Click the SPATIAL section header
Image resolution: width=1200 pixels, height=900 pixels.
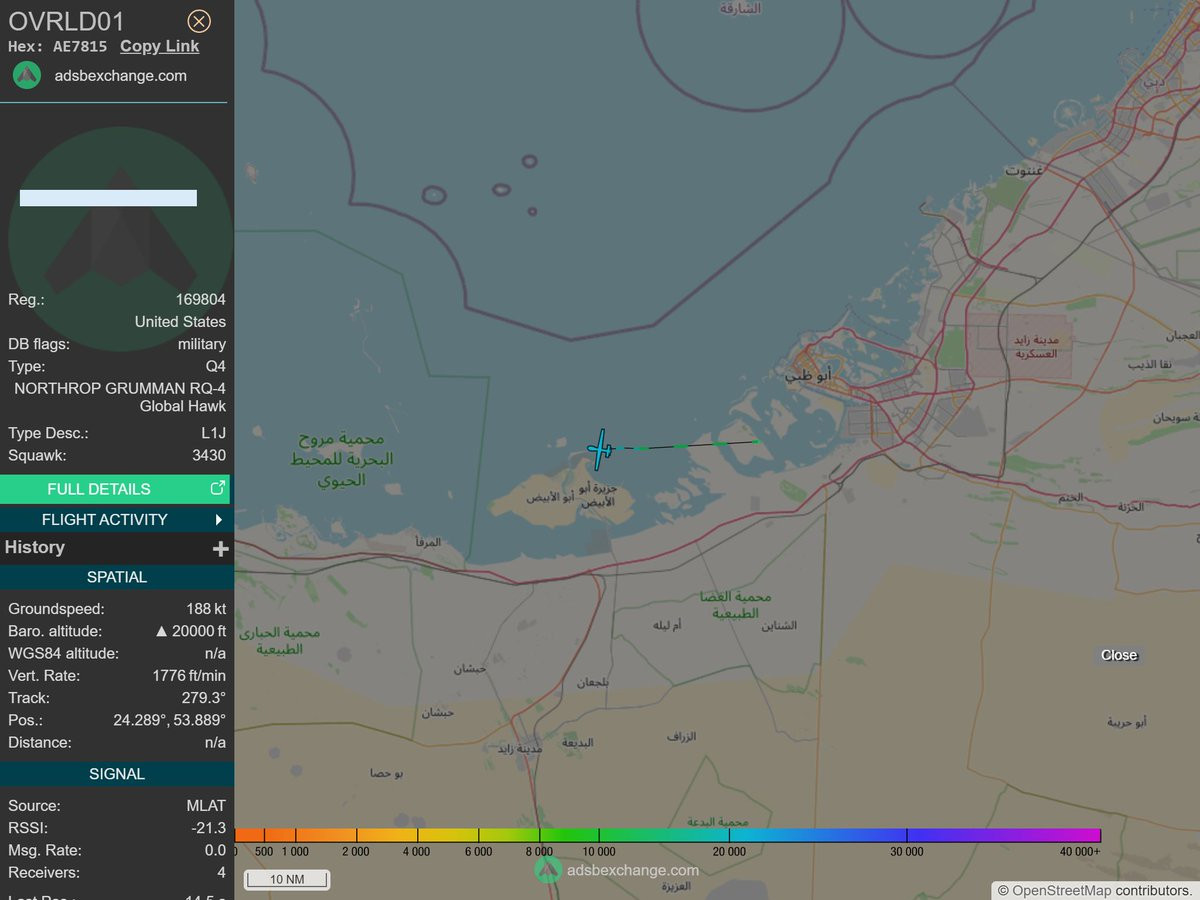[x=117, y=577]
